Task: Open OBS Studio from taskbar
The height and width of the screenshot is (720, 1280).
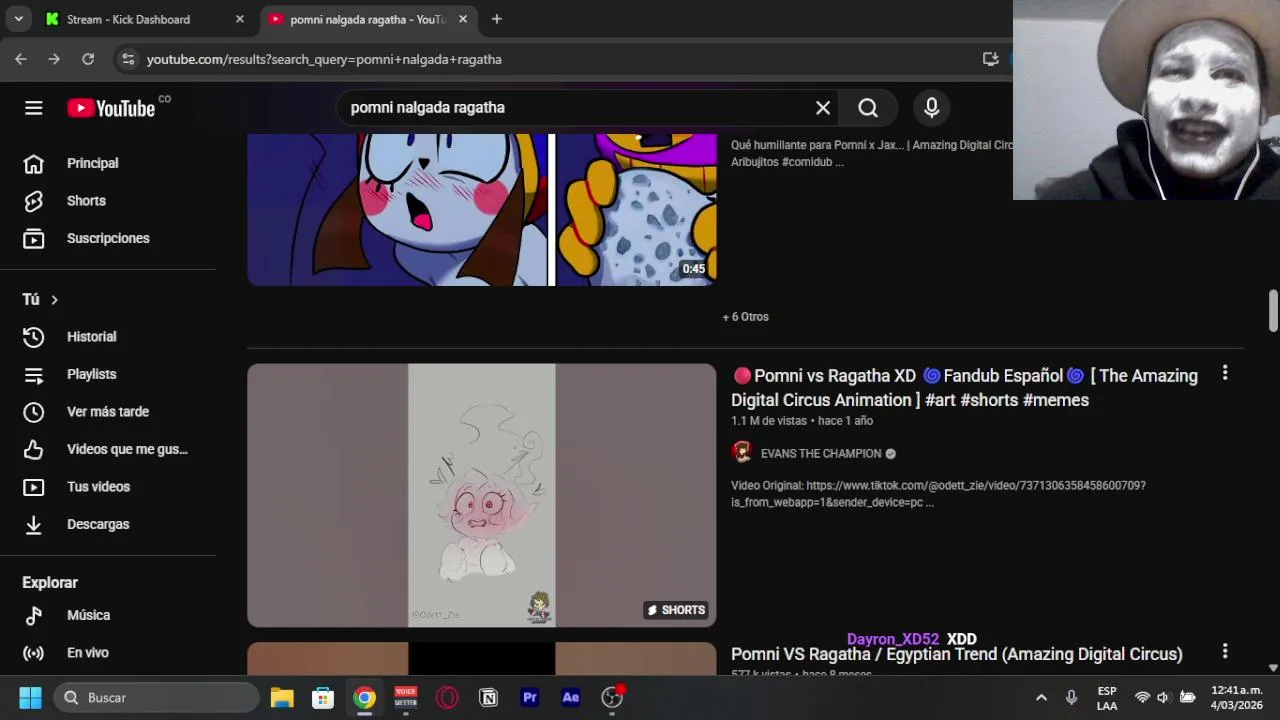Action: (612, 697)
